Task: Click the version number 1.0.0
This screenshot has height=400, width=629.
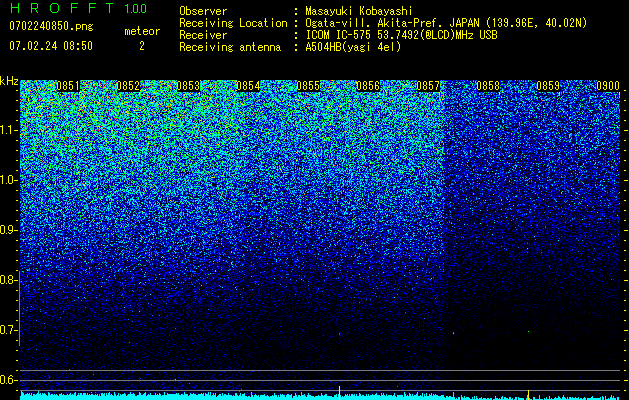Action: (x=135, y=8)
